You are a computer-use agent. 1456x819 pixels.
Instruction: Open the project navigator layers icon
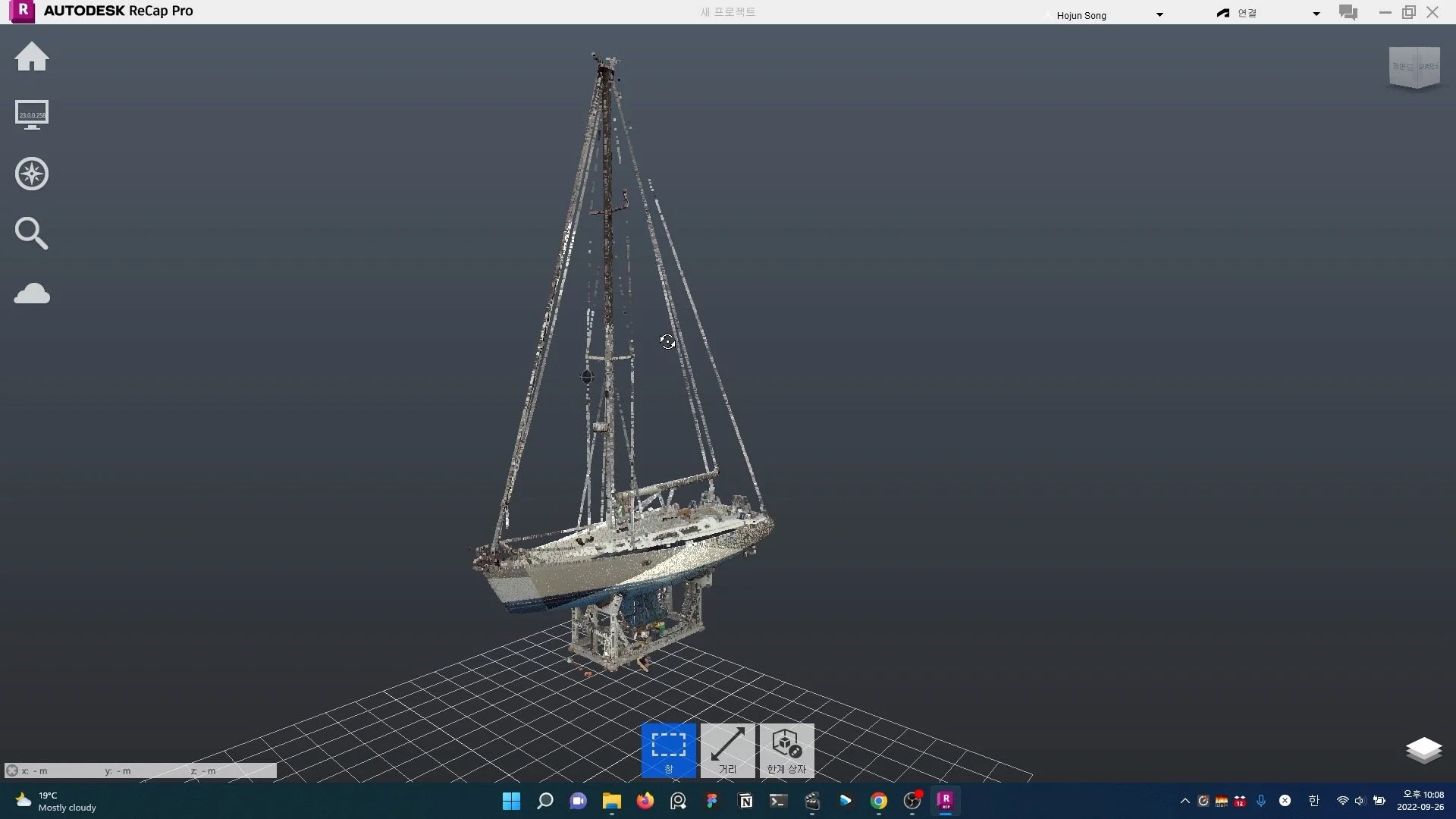(x=1423, y=750)
